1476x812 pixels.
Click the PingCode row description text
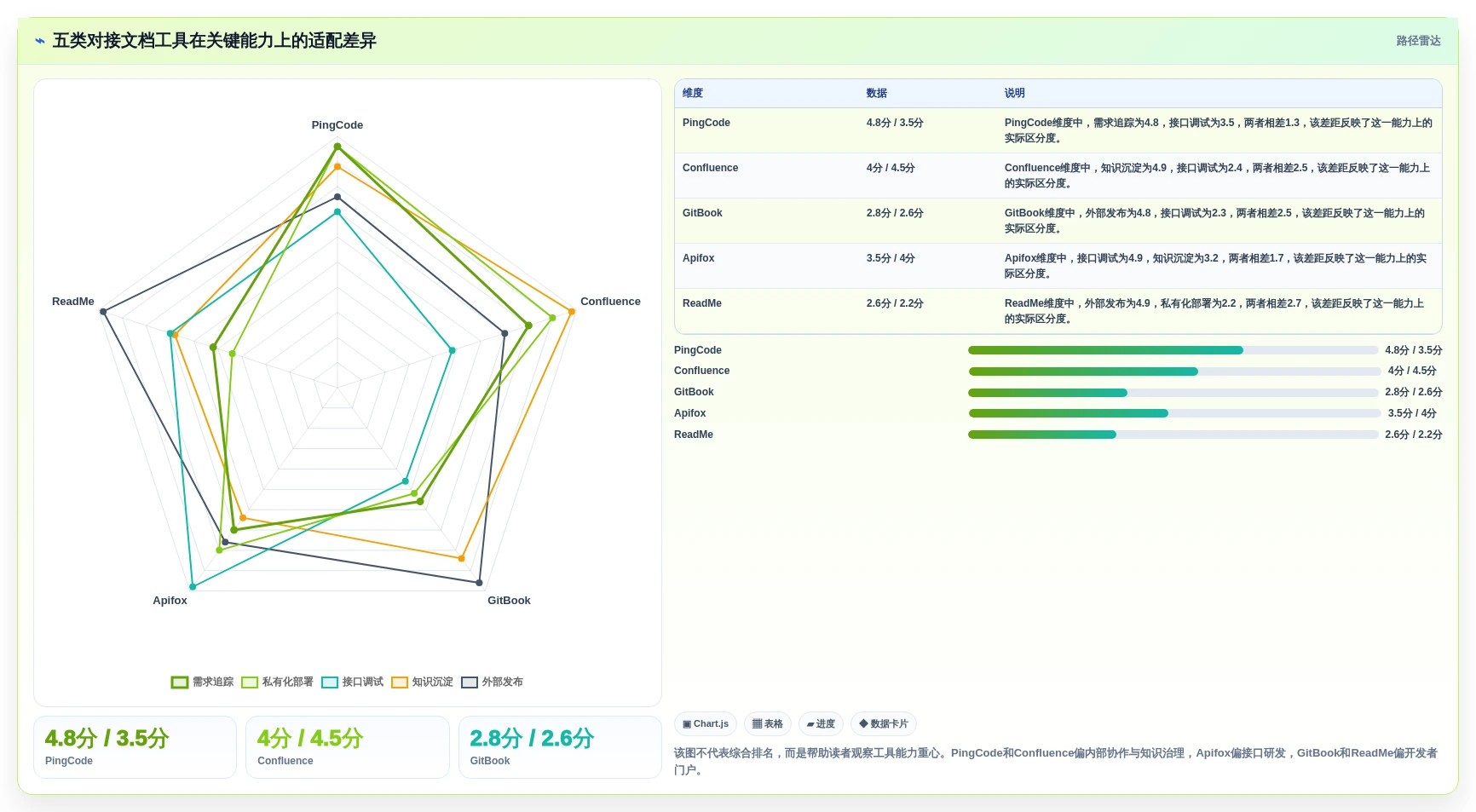coord(1219,130)
